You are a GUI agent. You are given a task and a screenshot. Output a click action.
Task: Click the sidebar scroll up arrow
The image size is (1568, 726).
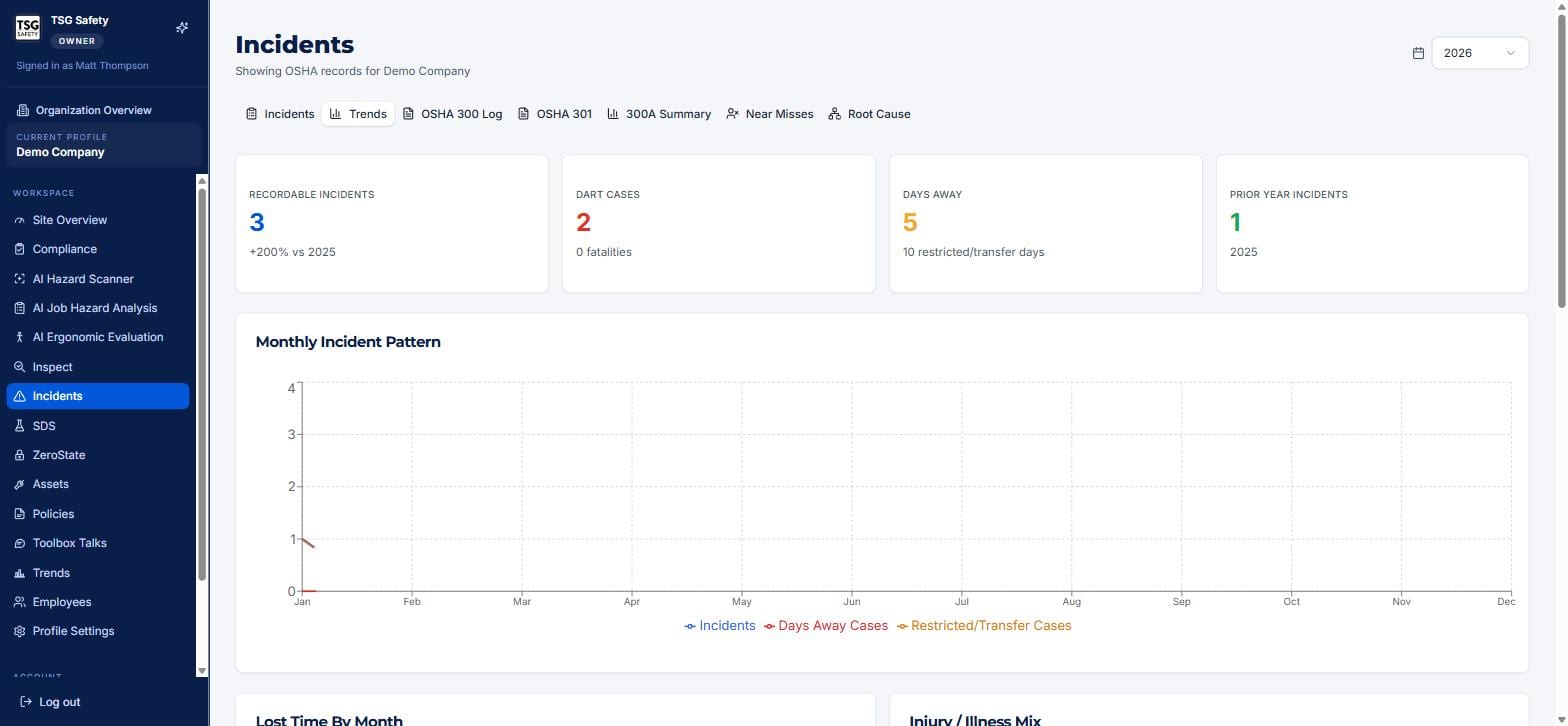coord(202,181)
